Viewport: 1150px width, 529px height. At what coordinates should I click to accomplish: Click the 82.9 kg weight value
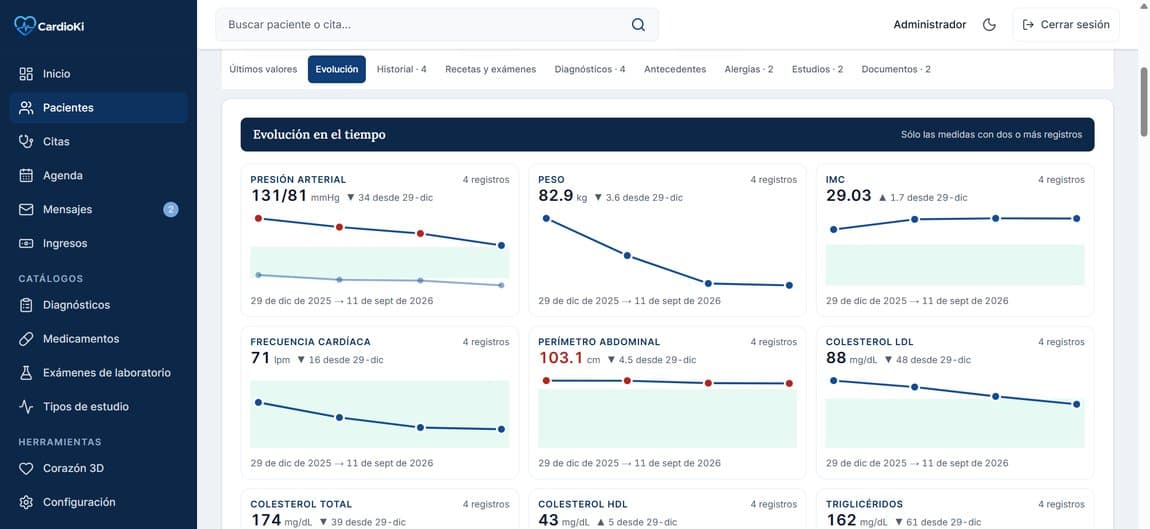556,196
